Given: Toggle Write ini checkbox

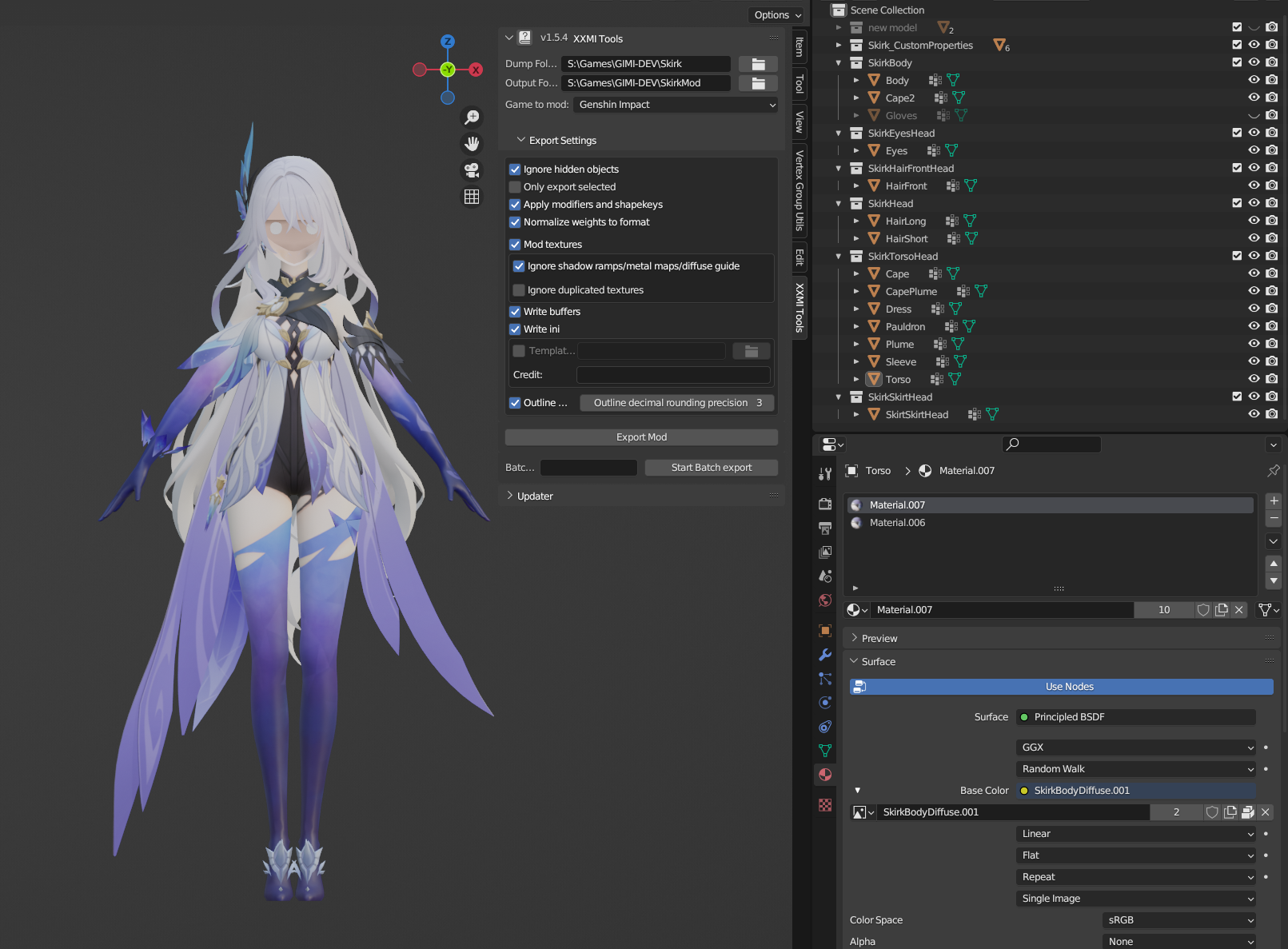Looking at the screenshot, I should [x=515, y=329].
